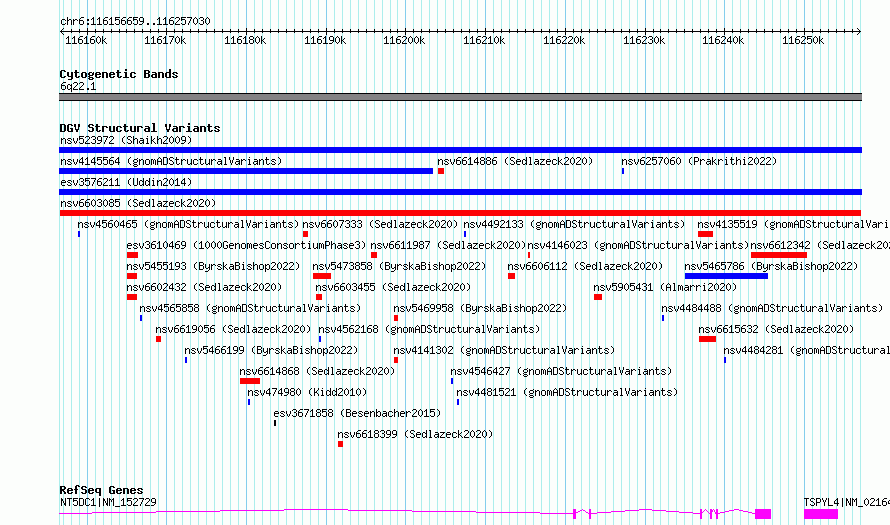Image resolution: width=890 pixels, height=525 pixels.
Task: Select nsv4146023 gnomAD variant label
Action: (x=639, y=245)
